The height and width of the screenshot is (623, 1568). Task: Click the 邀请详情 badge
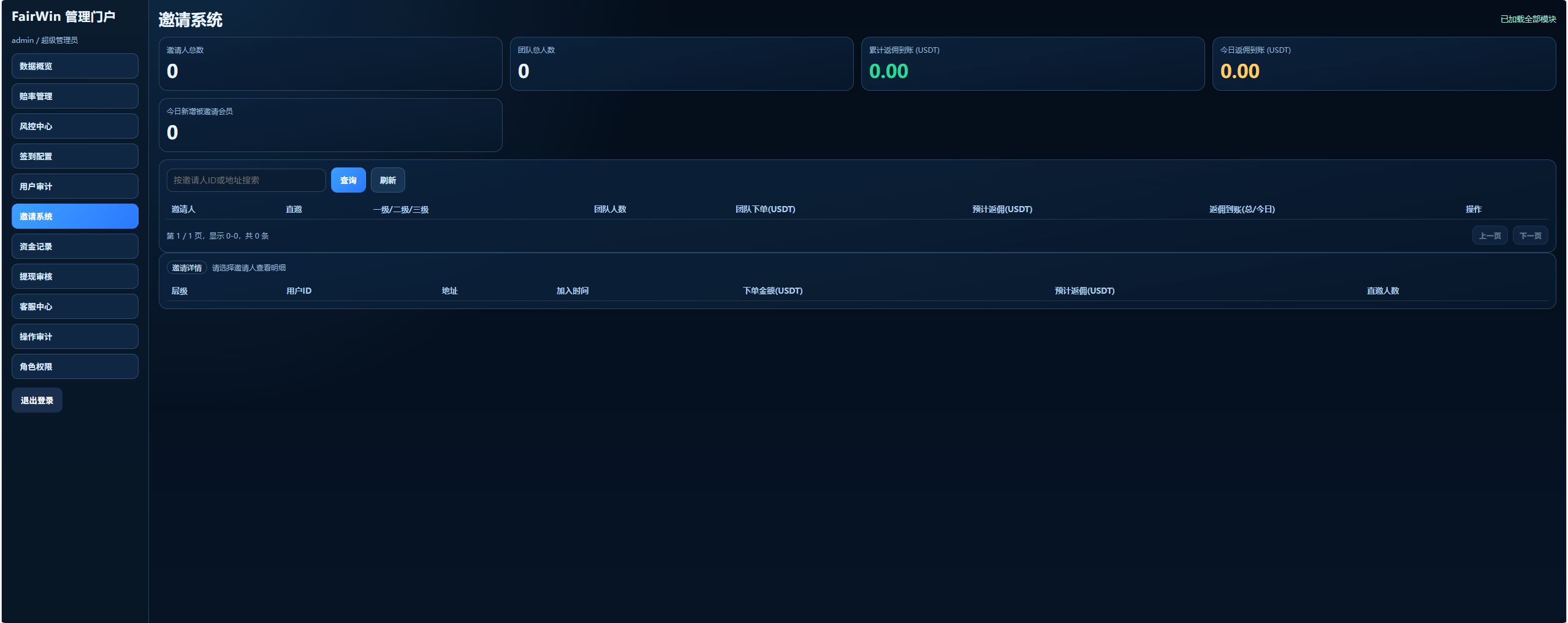(x=186, y=268)
